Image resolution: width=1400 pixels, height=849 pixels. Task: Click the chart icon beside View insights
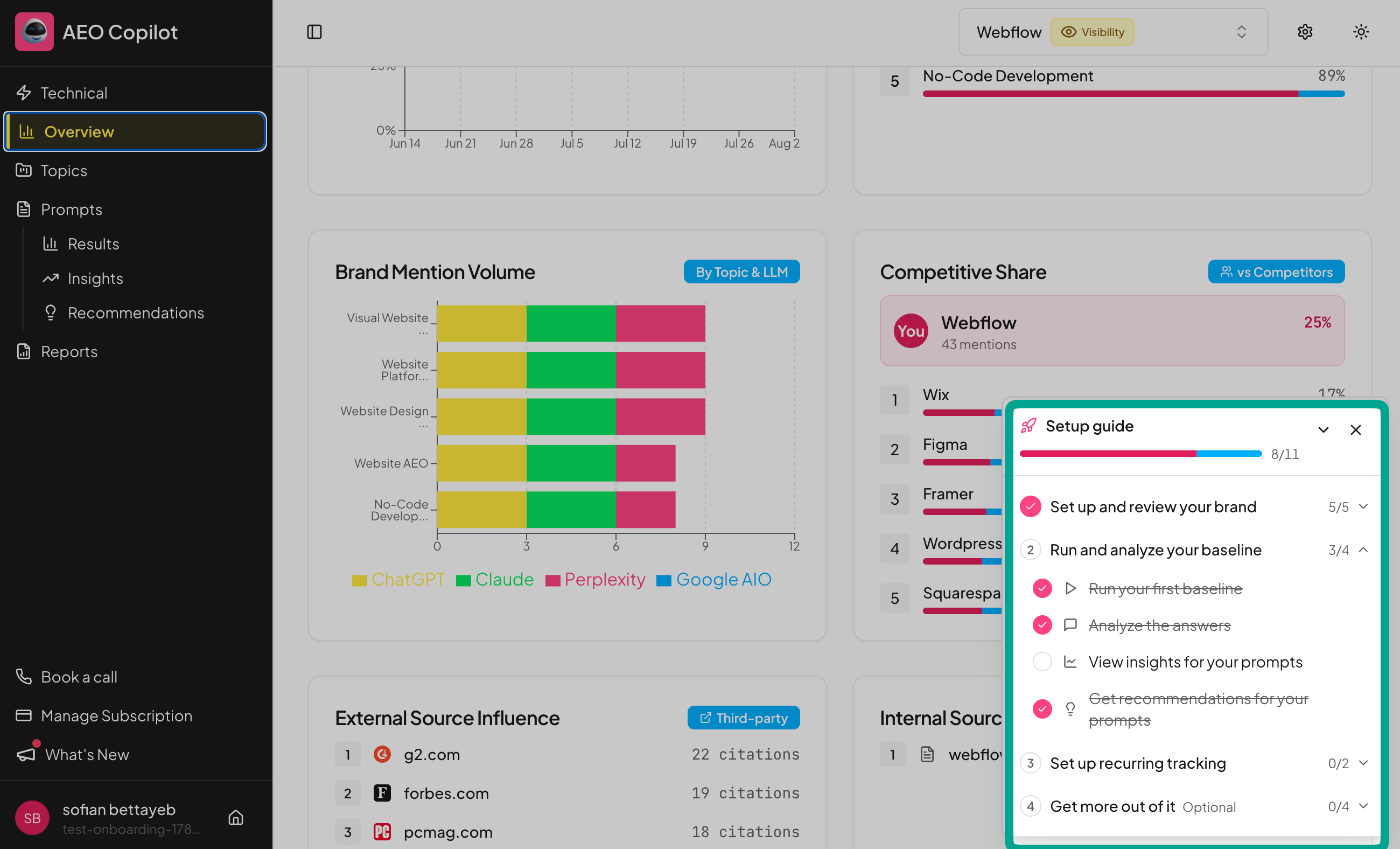click(x=1070, y=662)
